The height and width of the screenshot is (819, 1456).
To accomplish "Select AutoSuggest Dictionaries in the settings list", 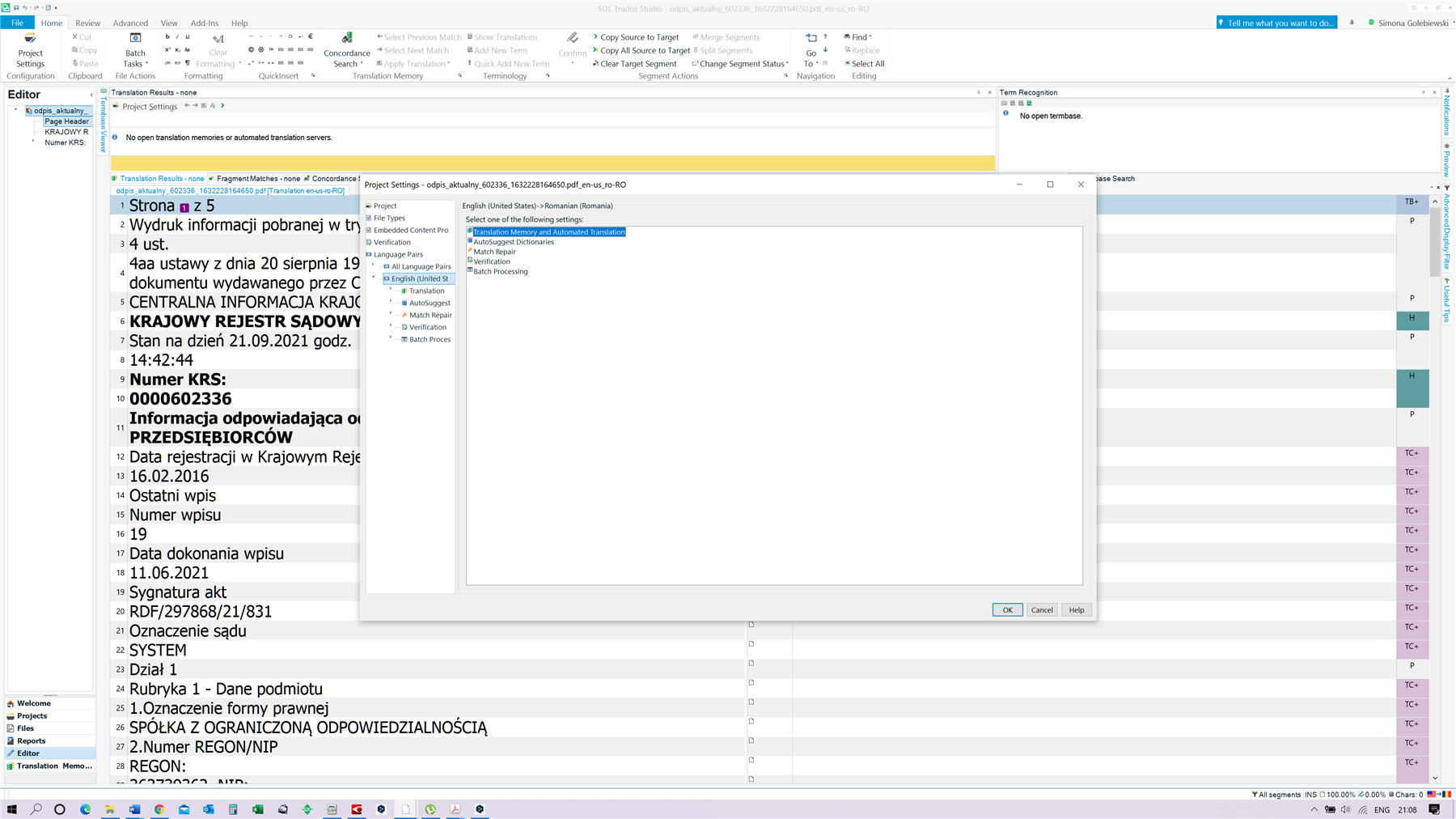I will [514, 242].
